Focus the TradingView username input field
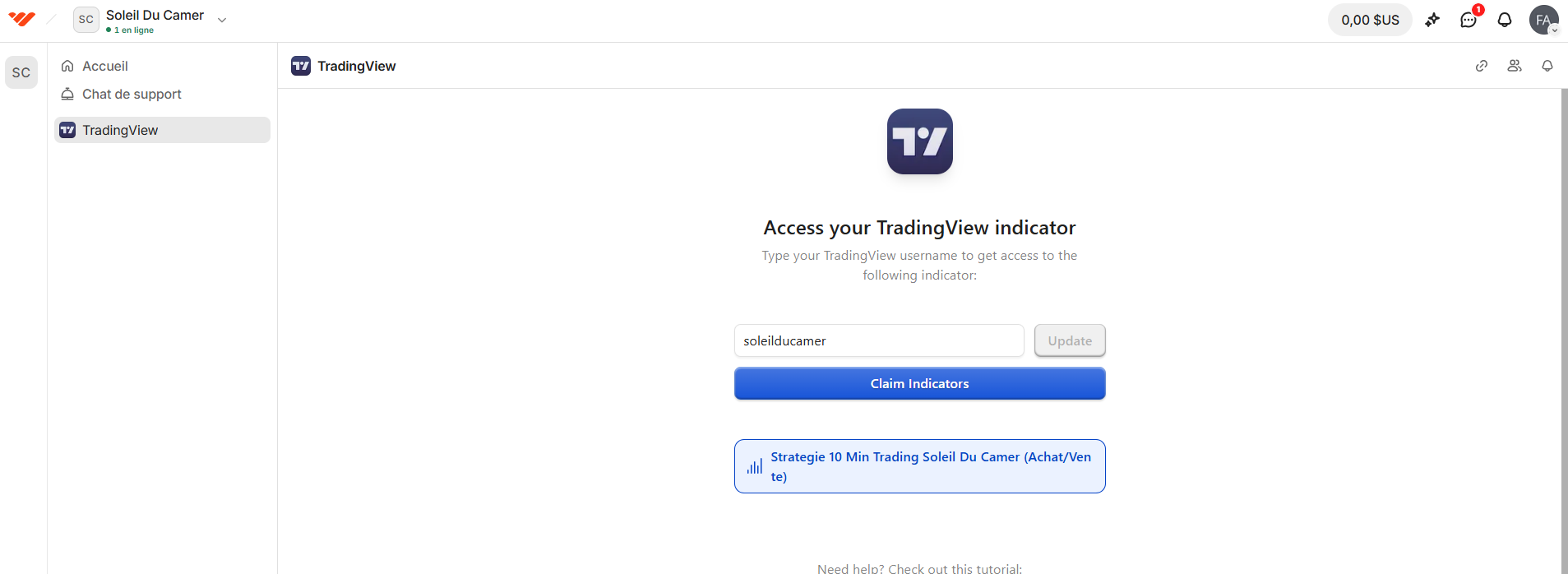Viewport: 1568px width, 574px height. [x=879, y=340]
